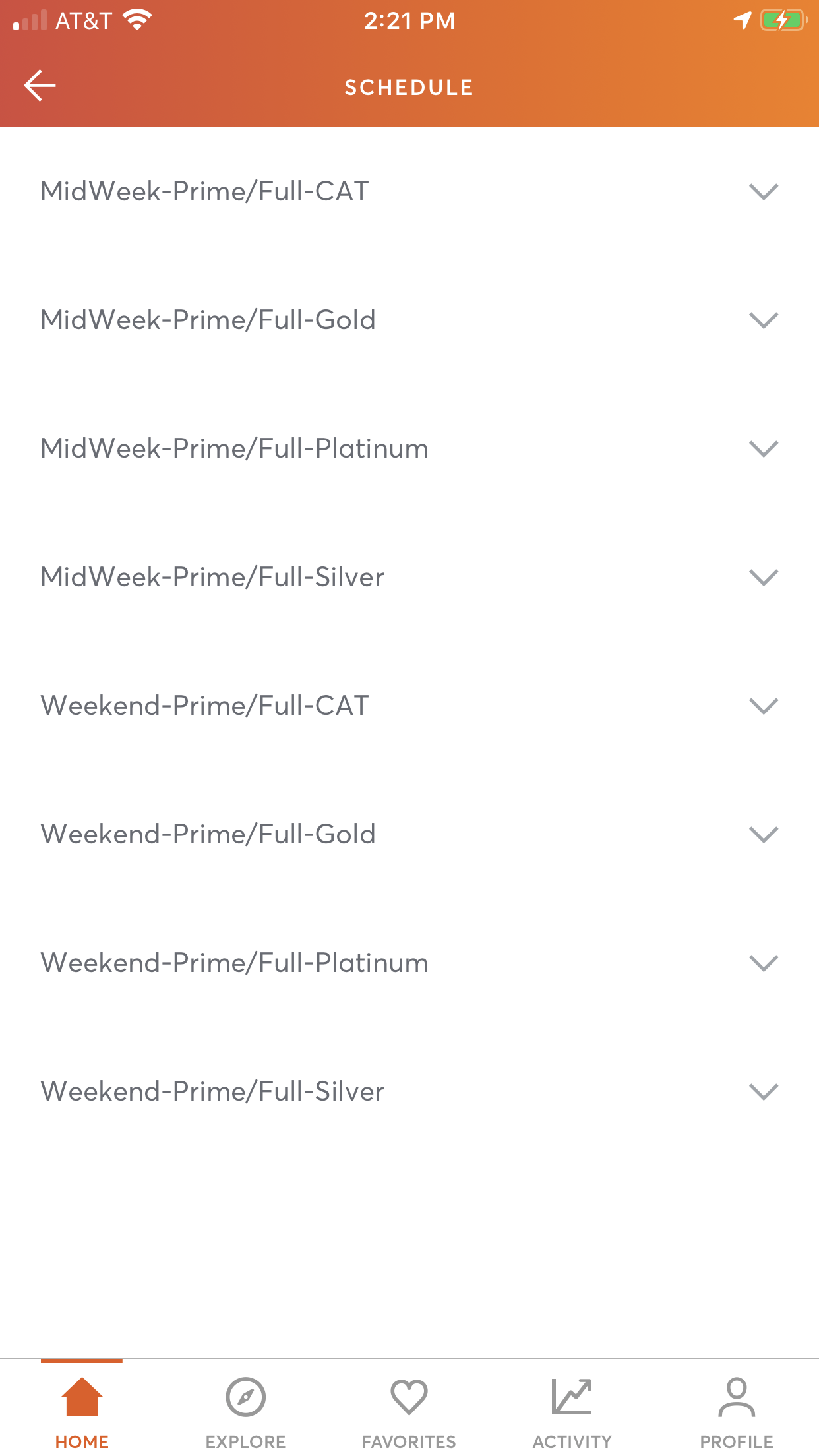Expand chevron for Weekend-Prime/Full-CAT
Screen dimensions: 819x1456
pyautogui.click(x=764, y=706)
